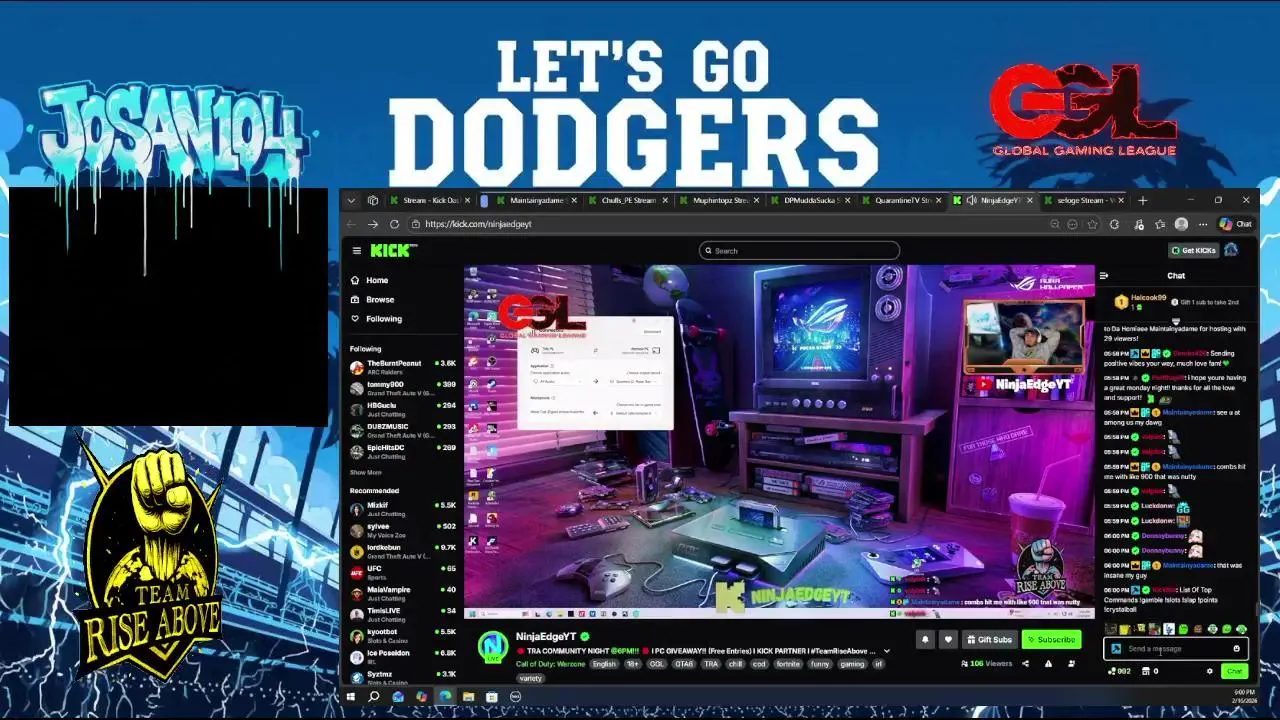The height and width of the screenshot is (720, 1280).
Task: Open Mizkif in Recommended list
Action: 403,509
